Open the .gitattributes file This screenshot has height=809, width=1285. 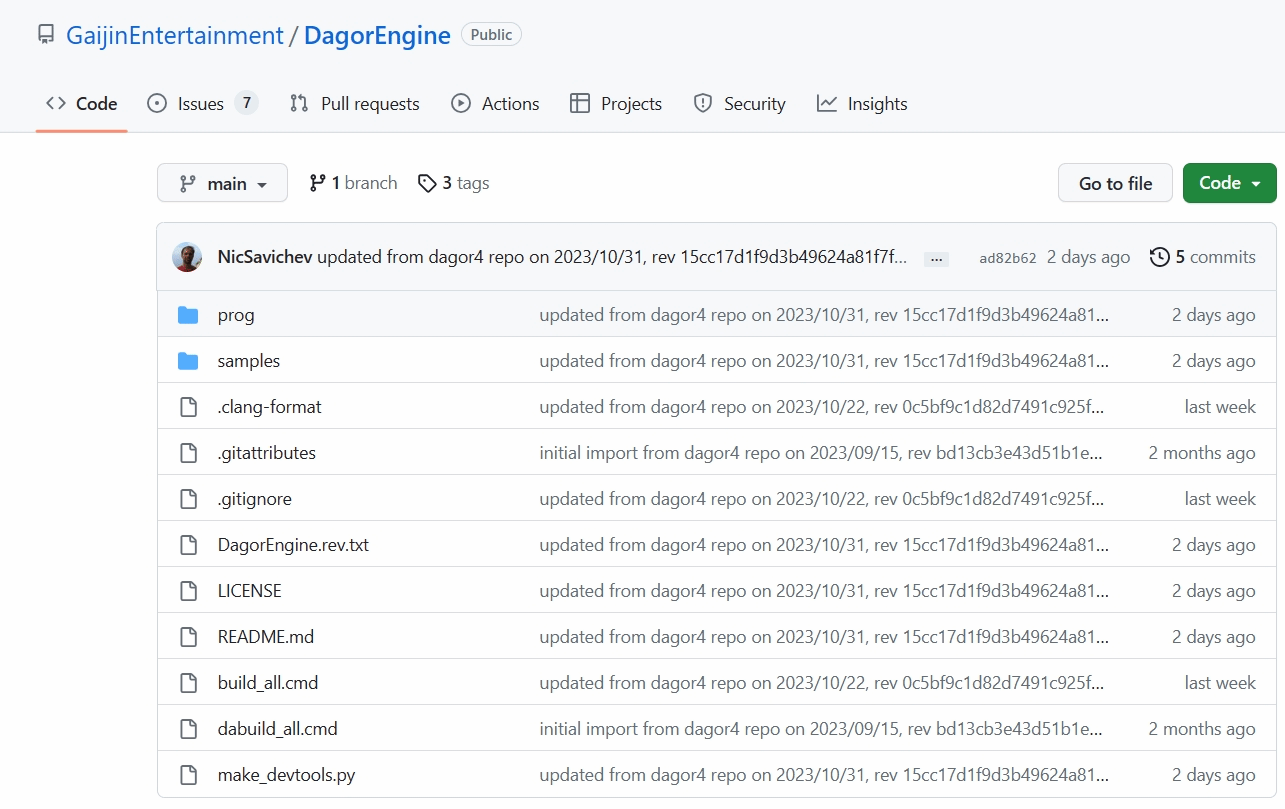[267, 453]
